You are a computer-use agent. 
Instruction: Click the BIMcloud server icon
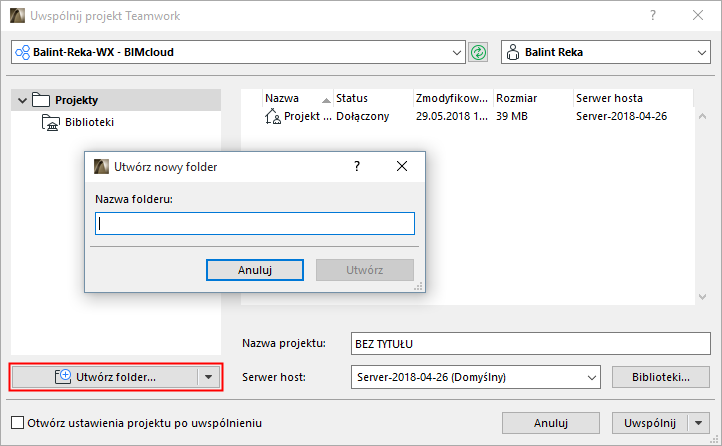click(x=23, y=52)
